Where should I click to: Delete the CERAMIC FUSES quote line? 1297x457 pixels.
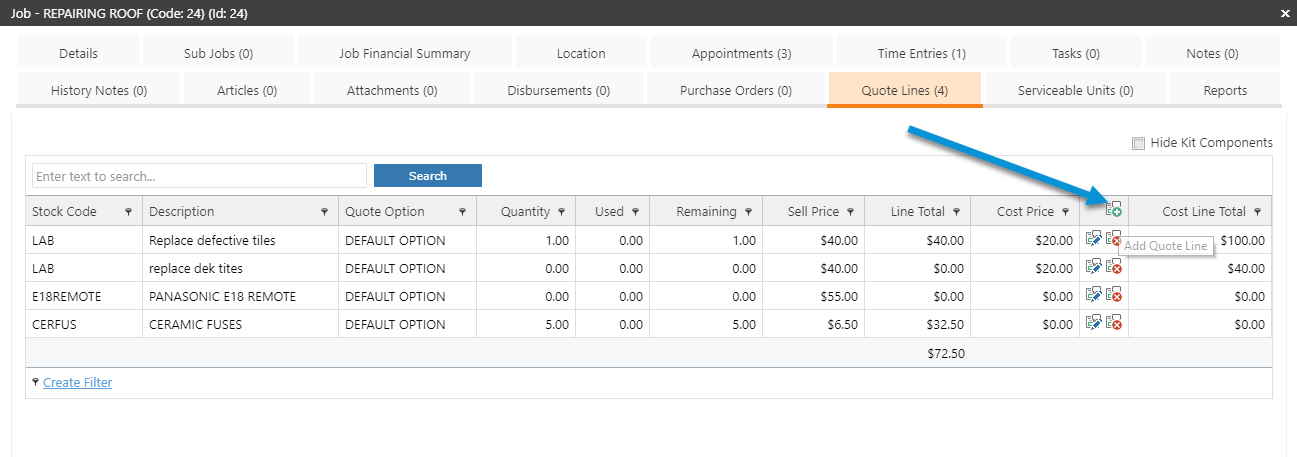pos(1114,323)
